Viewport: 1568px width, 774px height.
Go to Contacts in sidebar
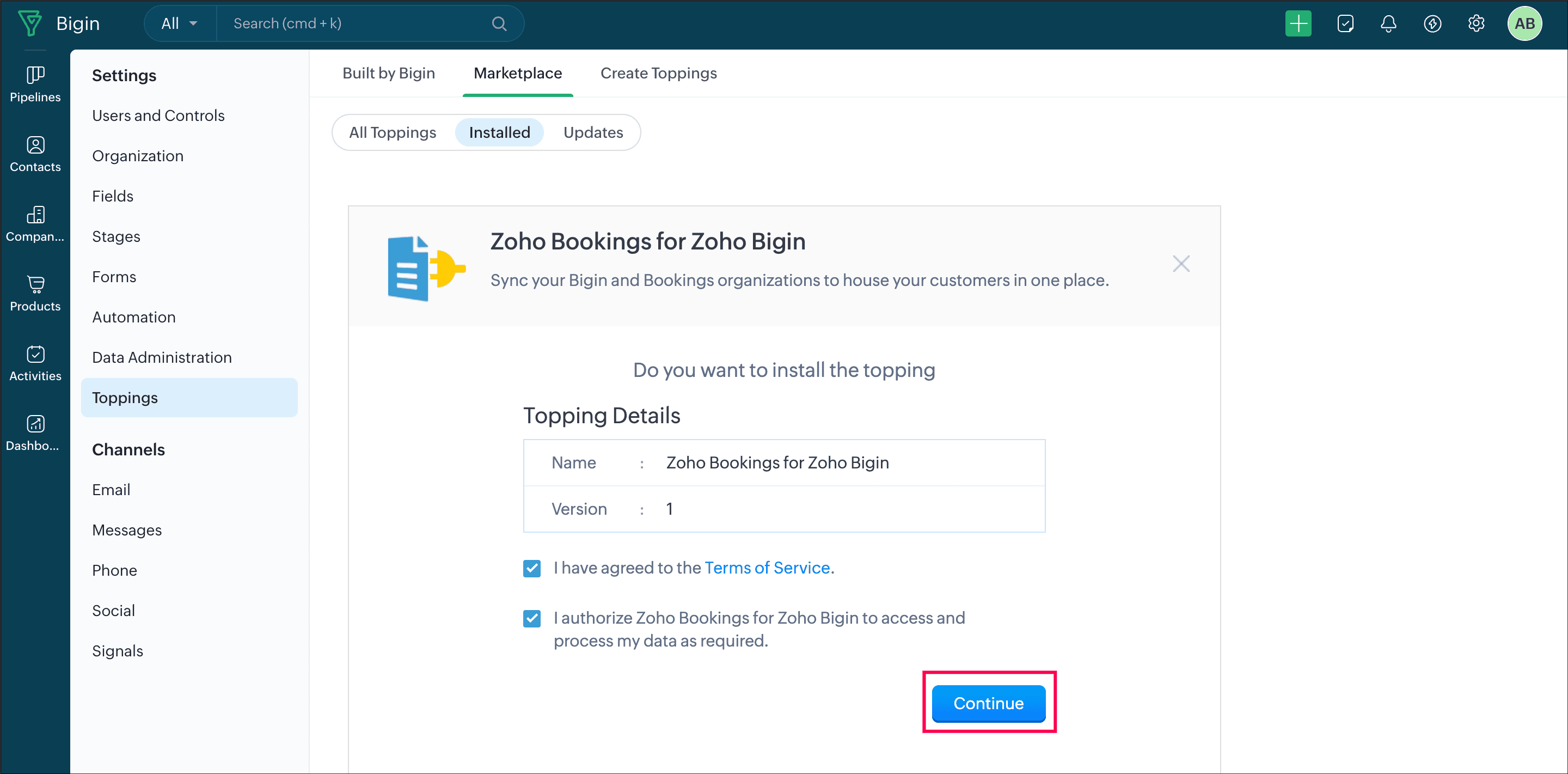tap(35, 154)
